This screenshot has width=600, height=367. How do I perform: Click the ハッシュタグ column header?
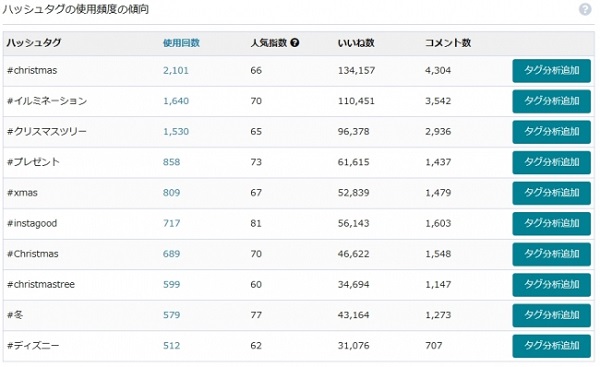tap(34, 43)
